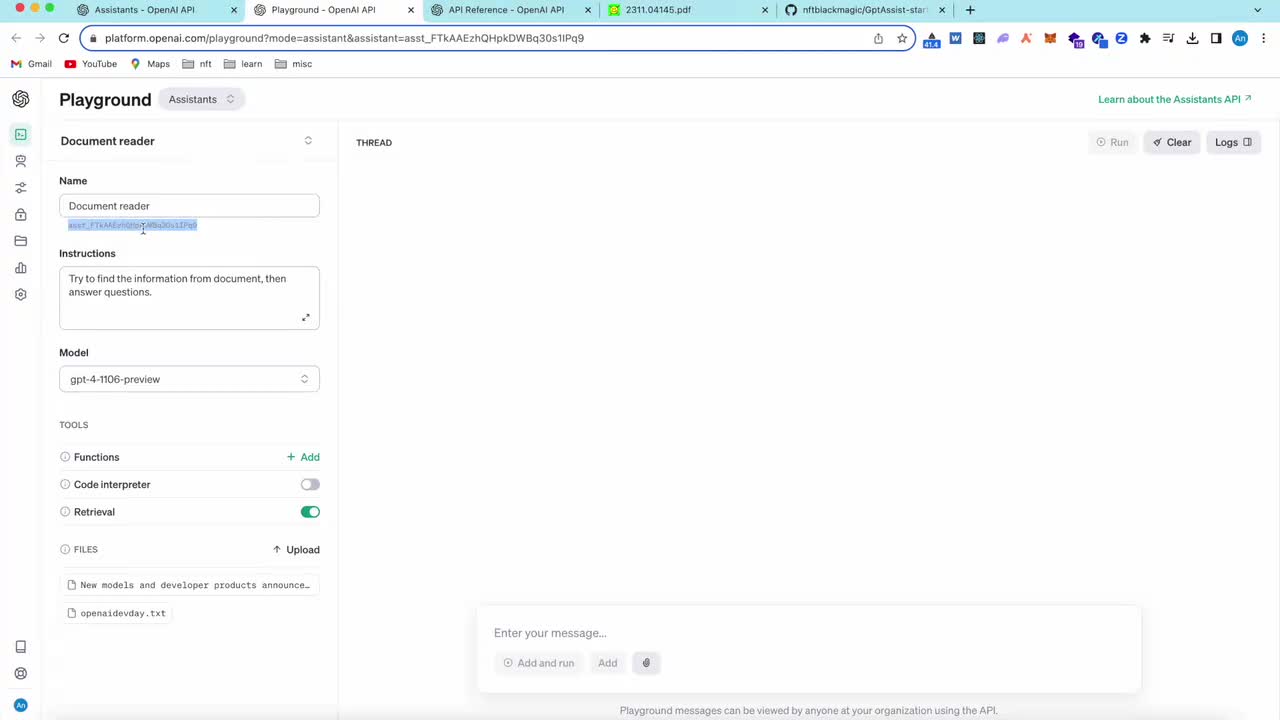Click the Enter your message input field
The width and height of the screenshot is (1280, 720).
[x=808, y=633]
